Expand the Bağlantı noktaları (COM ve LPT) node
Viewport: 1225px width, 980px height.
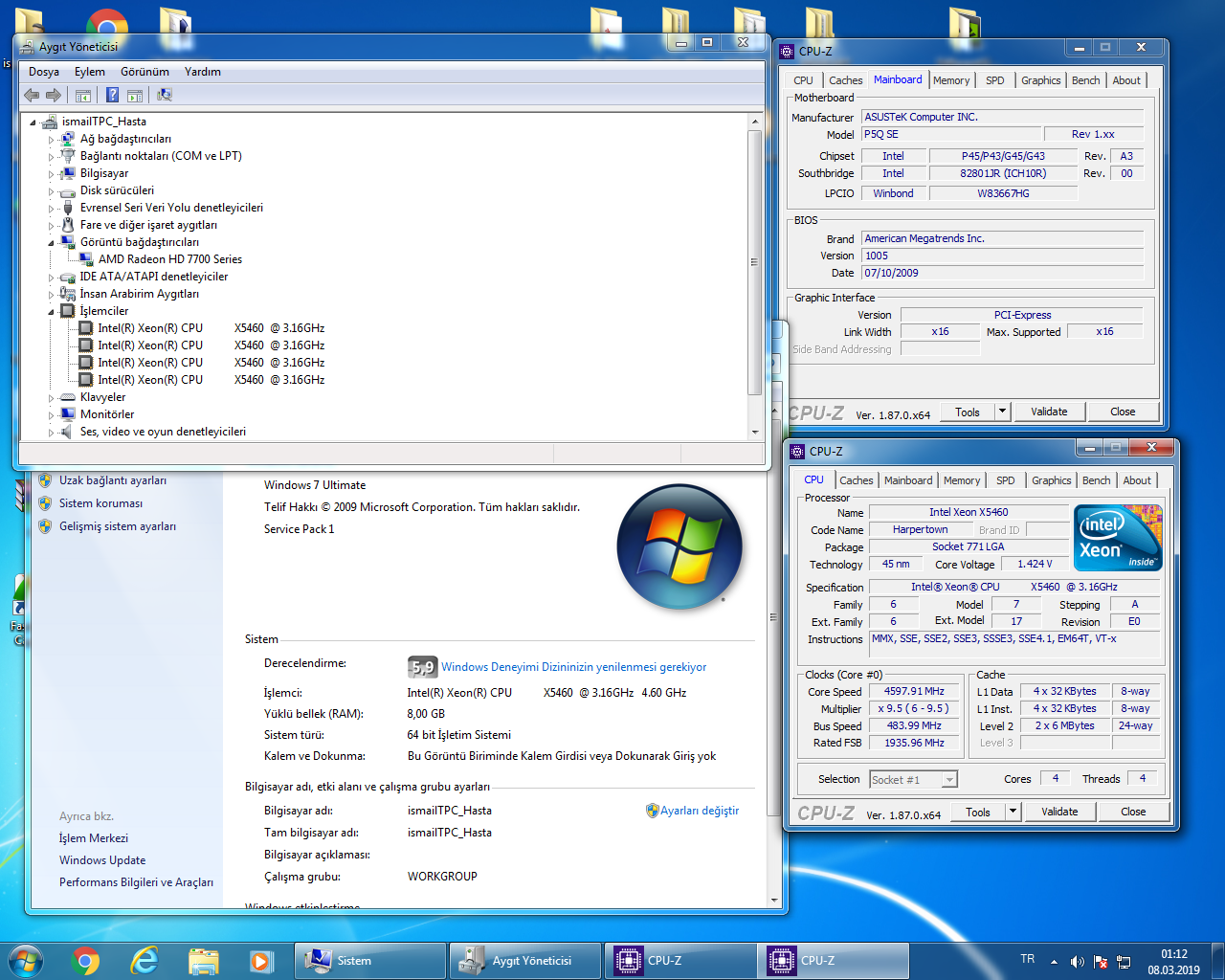[52, 157]
